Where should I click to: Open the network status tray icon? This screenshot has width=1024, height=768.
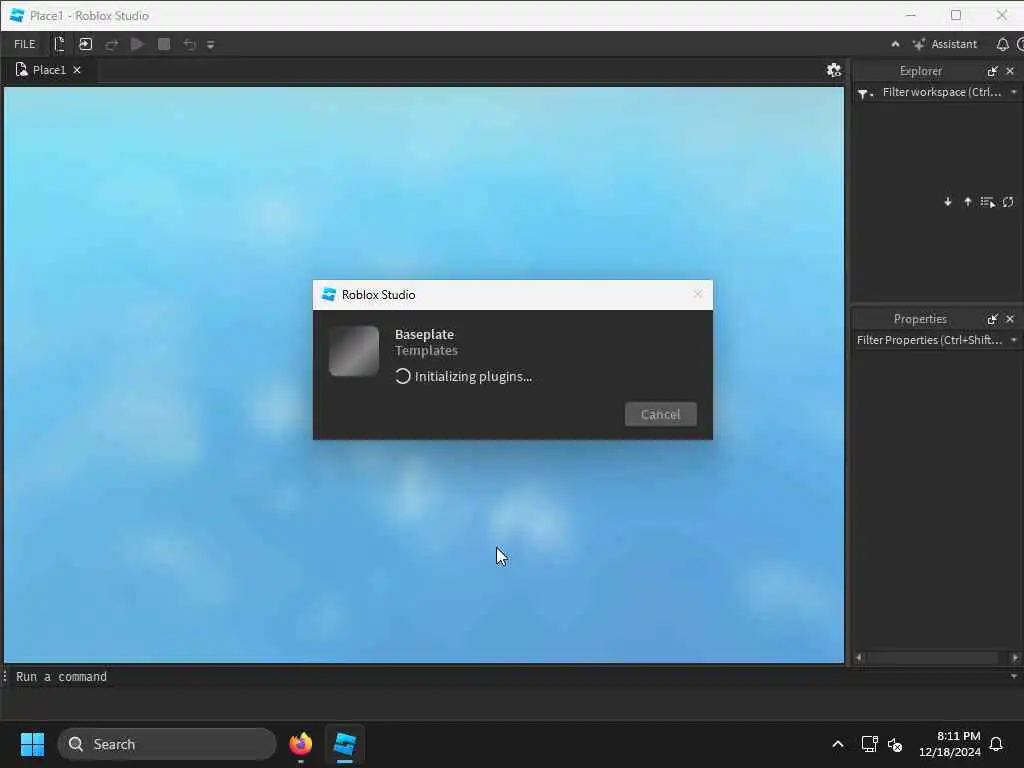869,744
